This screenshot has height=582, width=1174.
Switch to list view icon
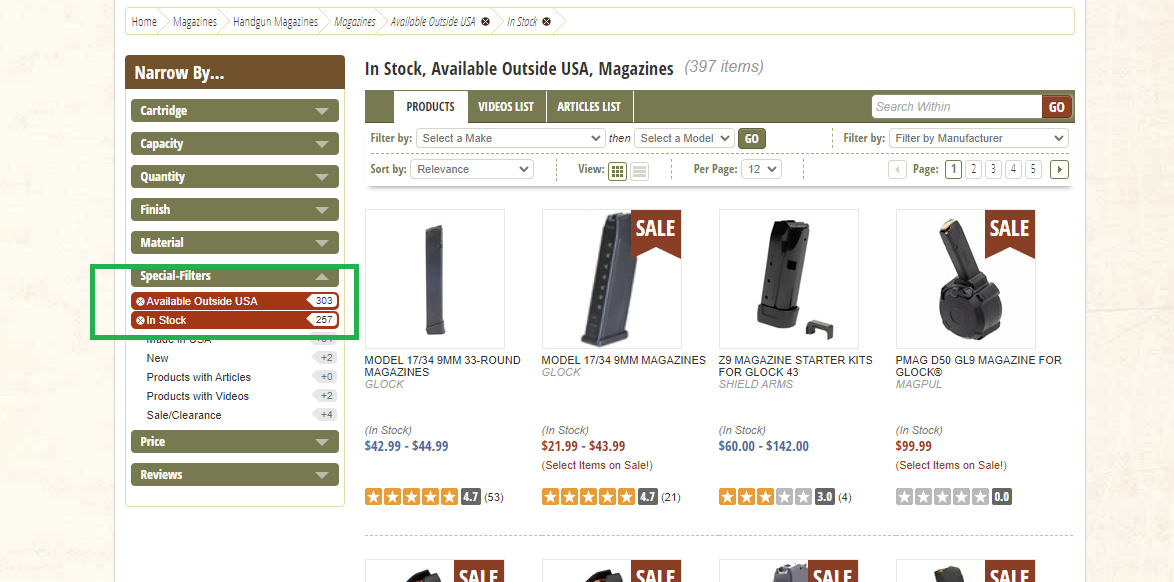(x=639, y=170)
